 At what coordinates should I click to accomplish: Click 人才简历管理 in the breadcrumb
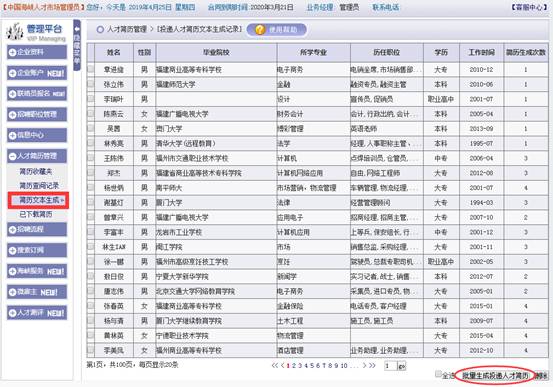click(127, 30)
